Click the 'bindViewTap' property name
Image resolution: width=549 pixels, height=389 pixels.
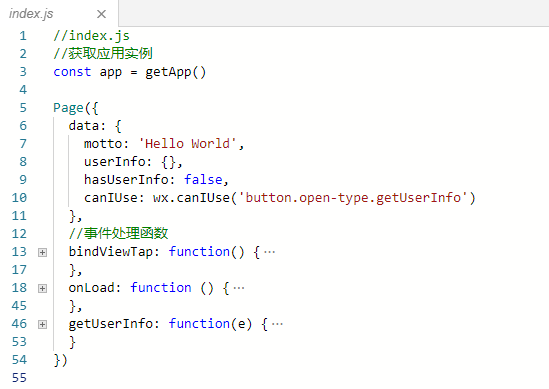(111, 252)
